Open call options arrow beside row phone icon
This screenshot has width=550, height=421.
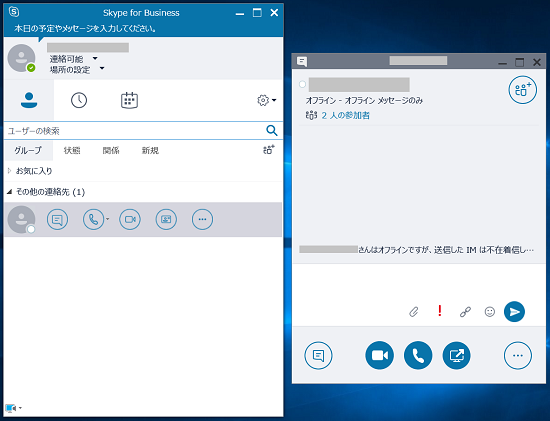pos(107,219)
